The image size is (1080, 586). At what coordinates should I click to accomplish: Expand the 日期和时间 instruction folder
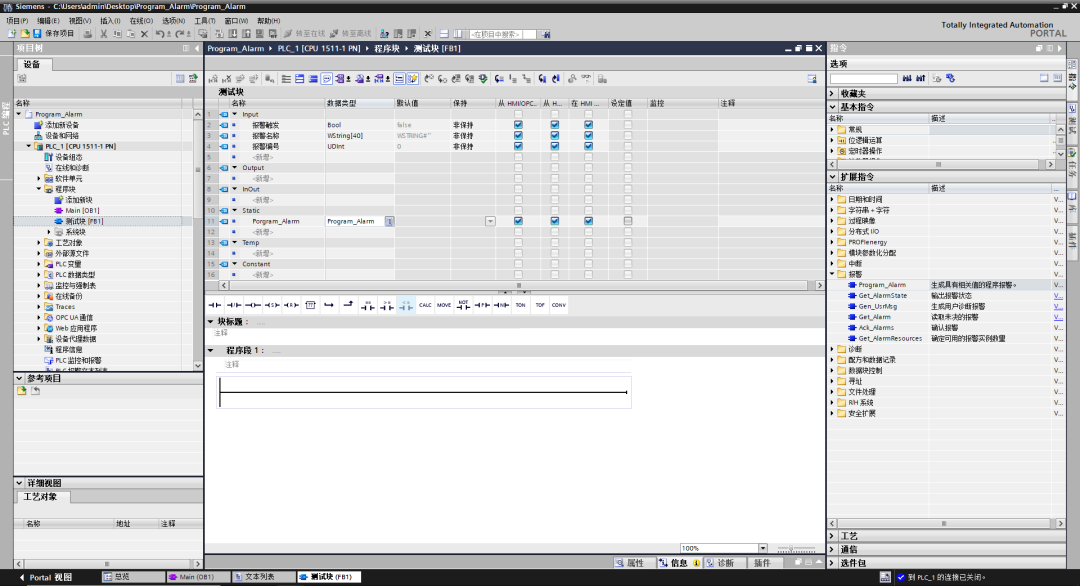coord(832,200)
